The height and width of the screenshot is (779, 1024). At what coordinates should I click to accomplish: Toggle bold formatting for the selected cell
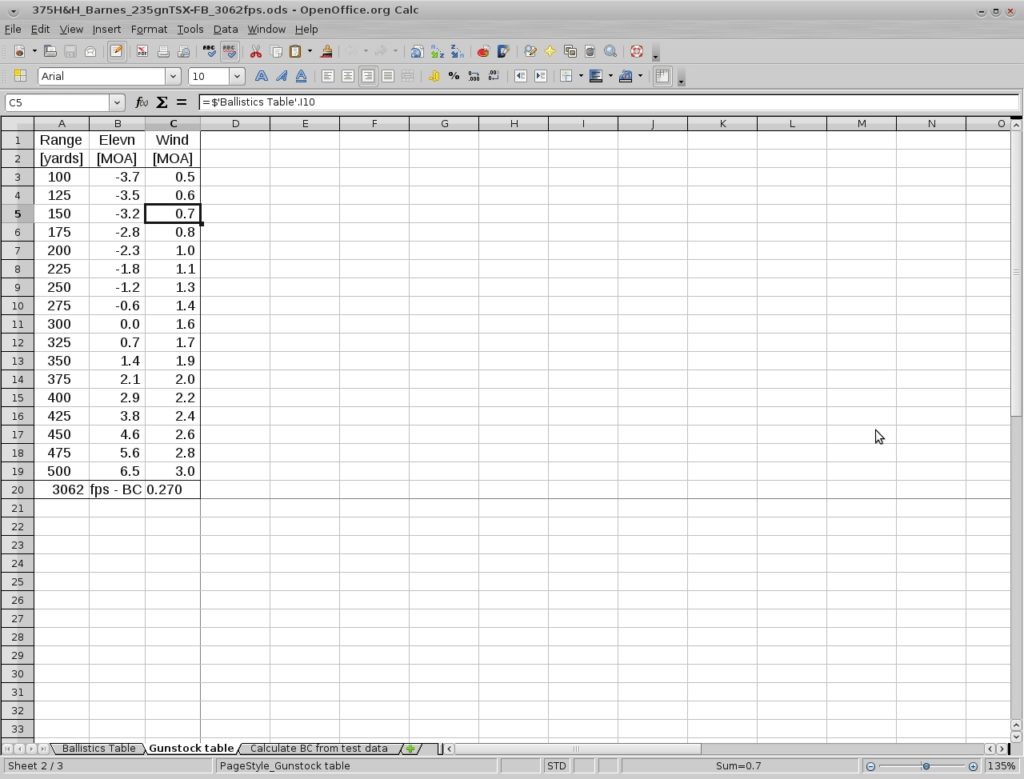(x=261, y=76)
